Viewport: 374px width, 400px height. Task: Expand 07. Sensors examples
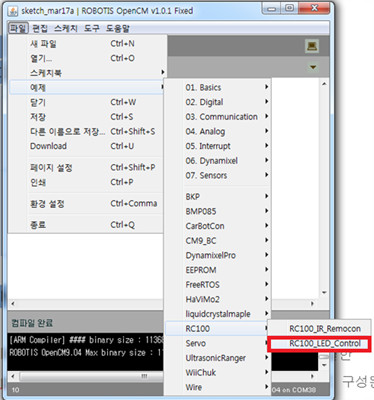218,176
